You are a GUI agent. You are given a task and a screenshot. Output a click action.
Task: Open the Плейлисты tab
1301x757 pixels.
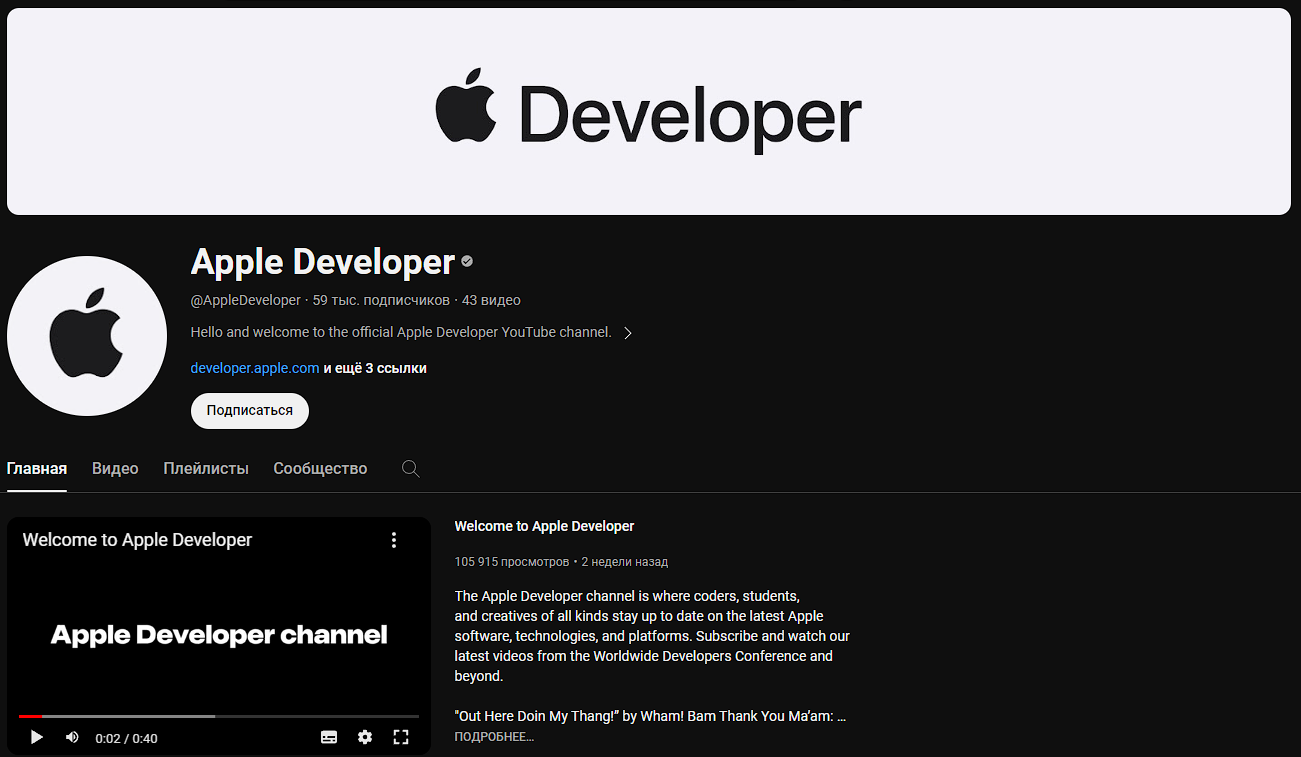click(x=205, y=468)
